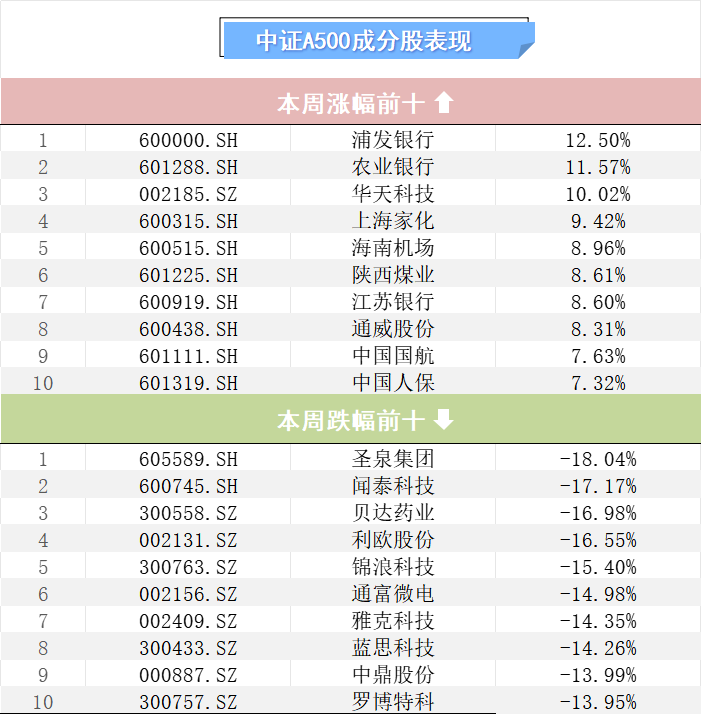Click stock code 601225.SH

pyautogui.click(x=188, y=275)
